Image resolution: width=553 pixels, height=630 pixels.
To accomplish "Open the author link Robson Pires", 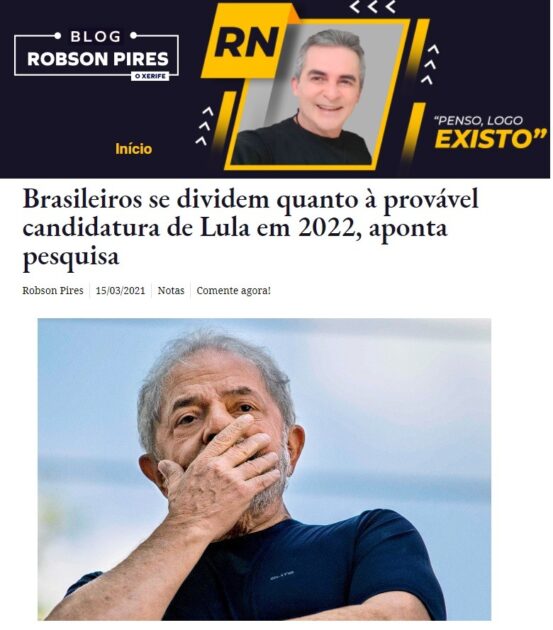I will [x=53, y=290].
